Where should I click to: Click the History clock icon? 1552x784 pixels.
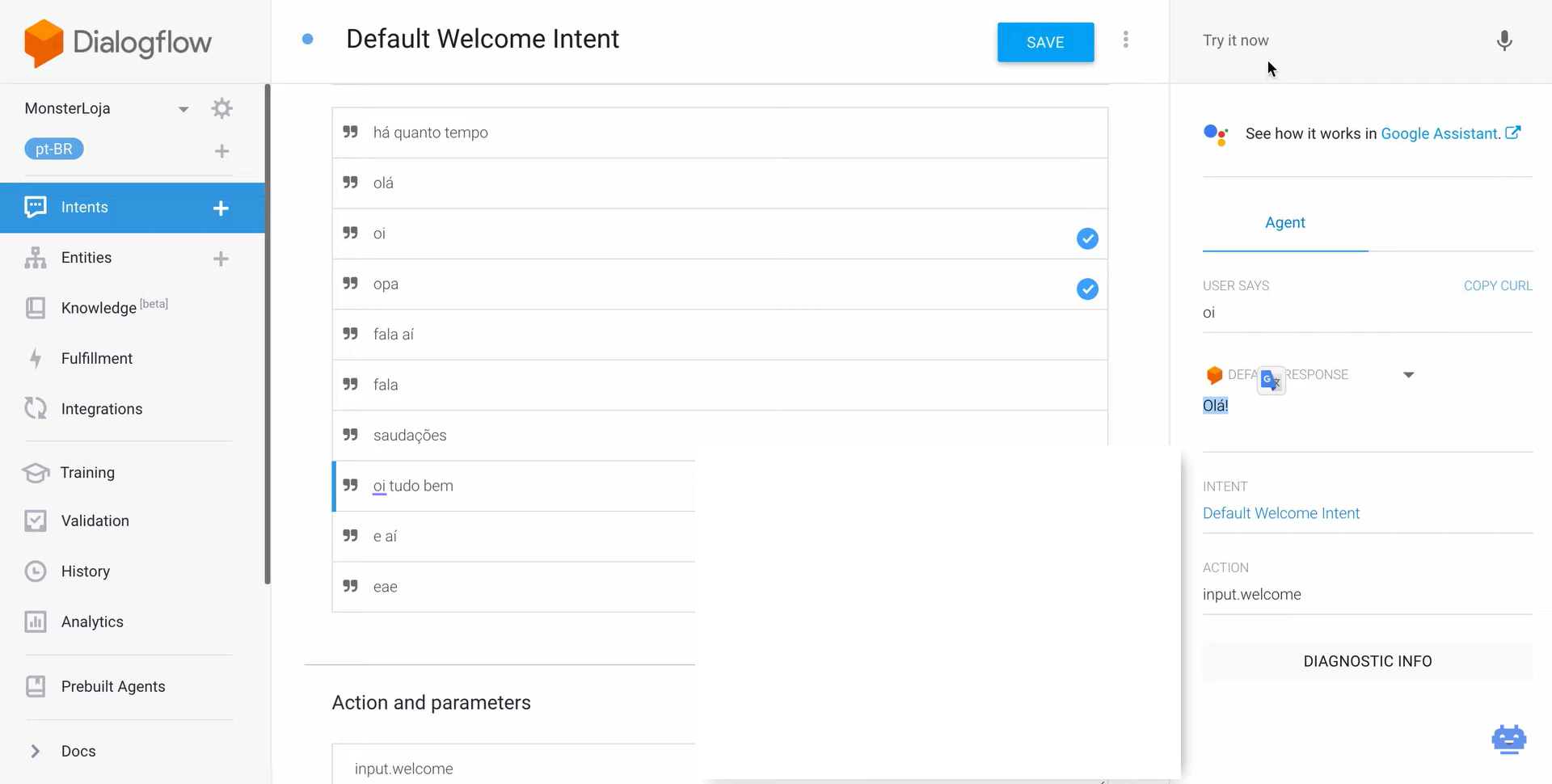tap(36, 571)
